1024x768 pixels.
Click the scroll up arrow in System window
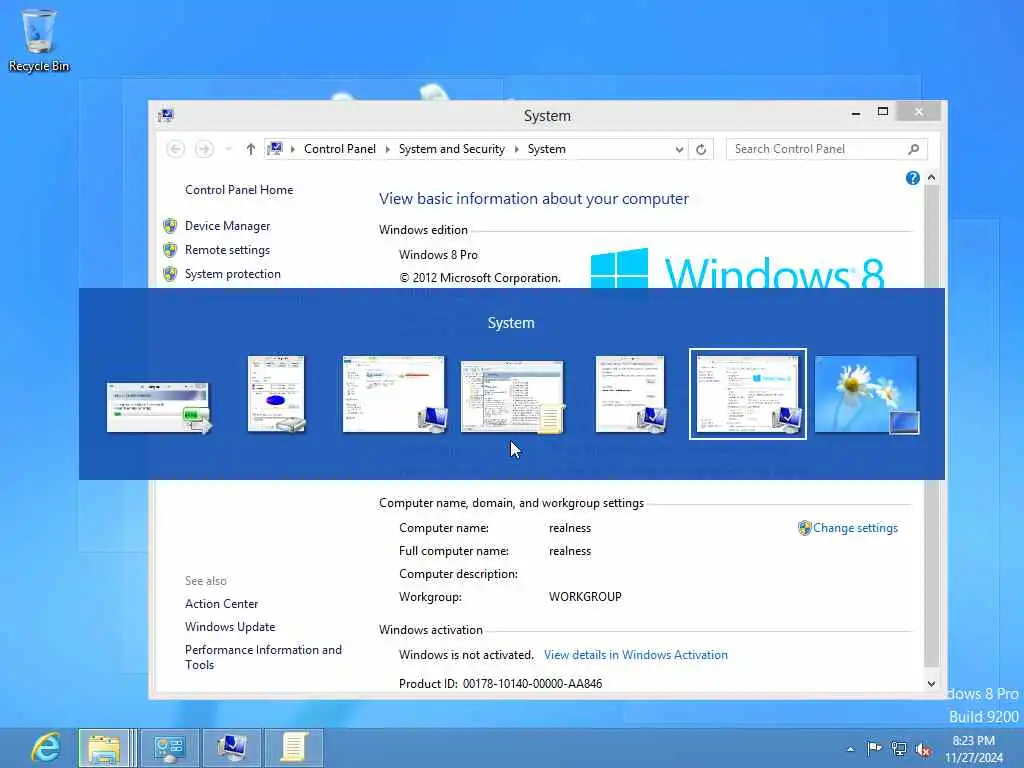[x=931, y=178]
